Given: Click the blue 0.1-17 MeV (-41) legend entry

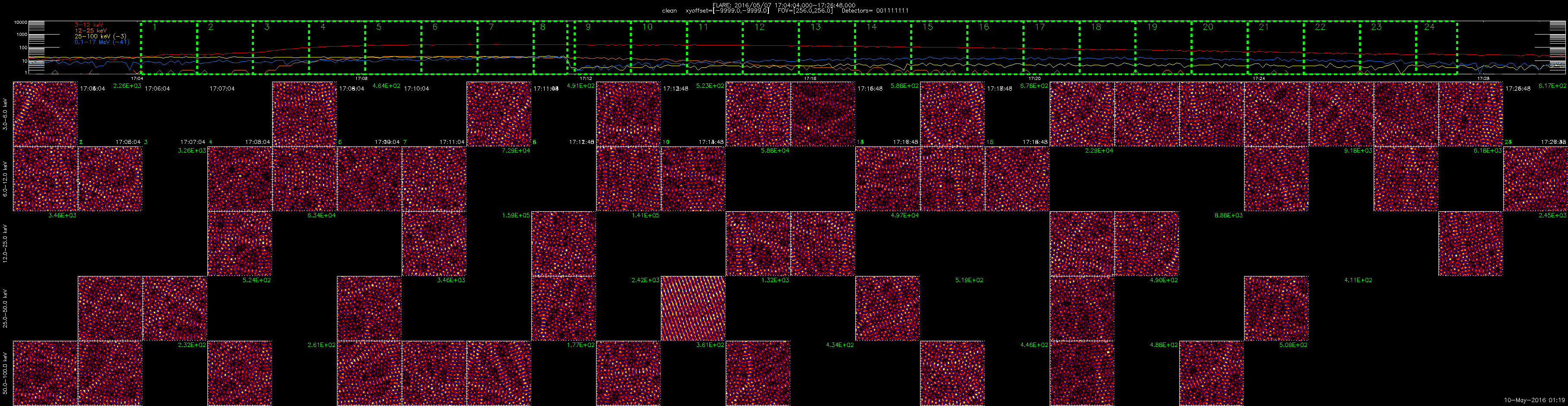Looking at the screenshot, I should point(102,42).
